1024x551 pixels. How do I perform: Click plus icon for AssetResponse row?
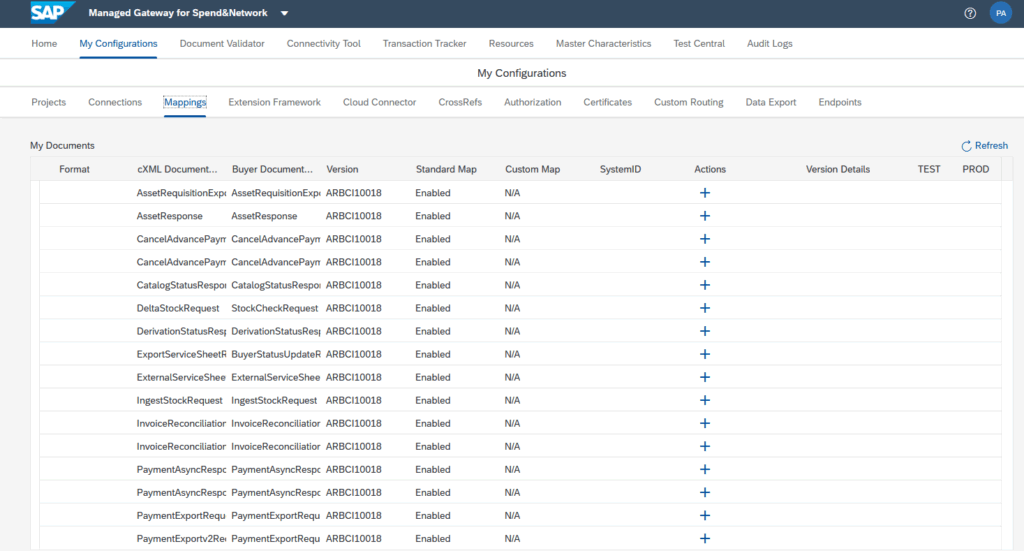click(704, 216)
